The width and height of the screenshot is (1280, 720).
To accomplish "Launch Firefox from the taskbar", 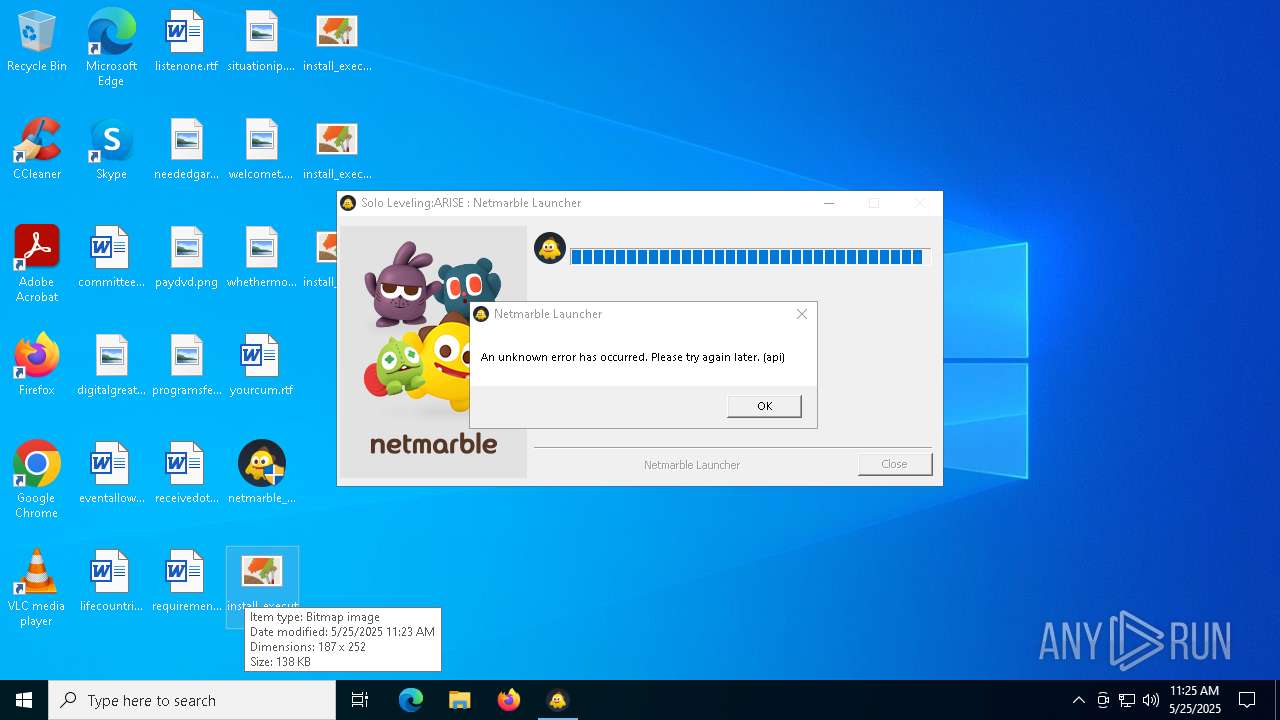I will 509,700.
